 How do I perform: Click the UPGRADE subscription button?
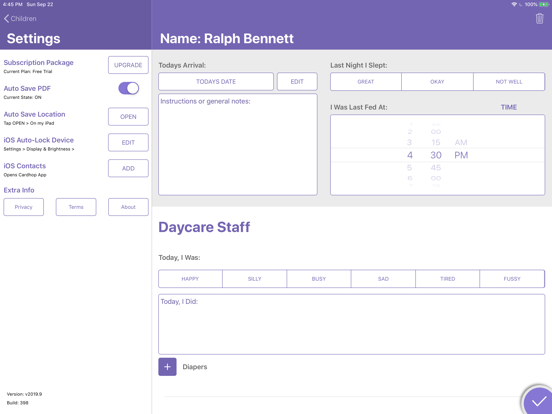(128, 65)
